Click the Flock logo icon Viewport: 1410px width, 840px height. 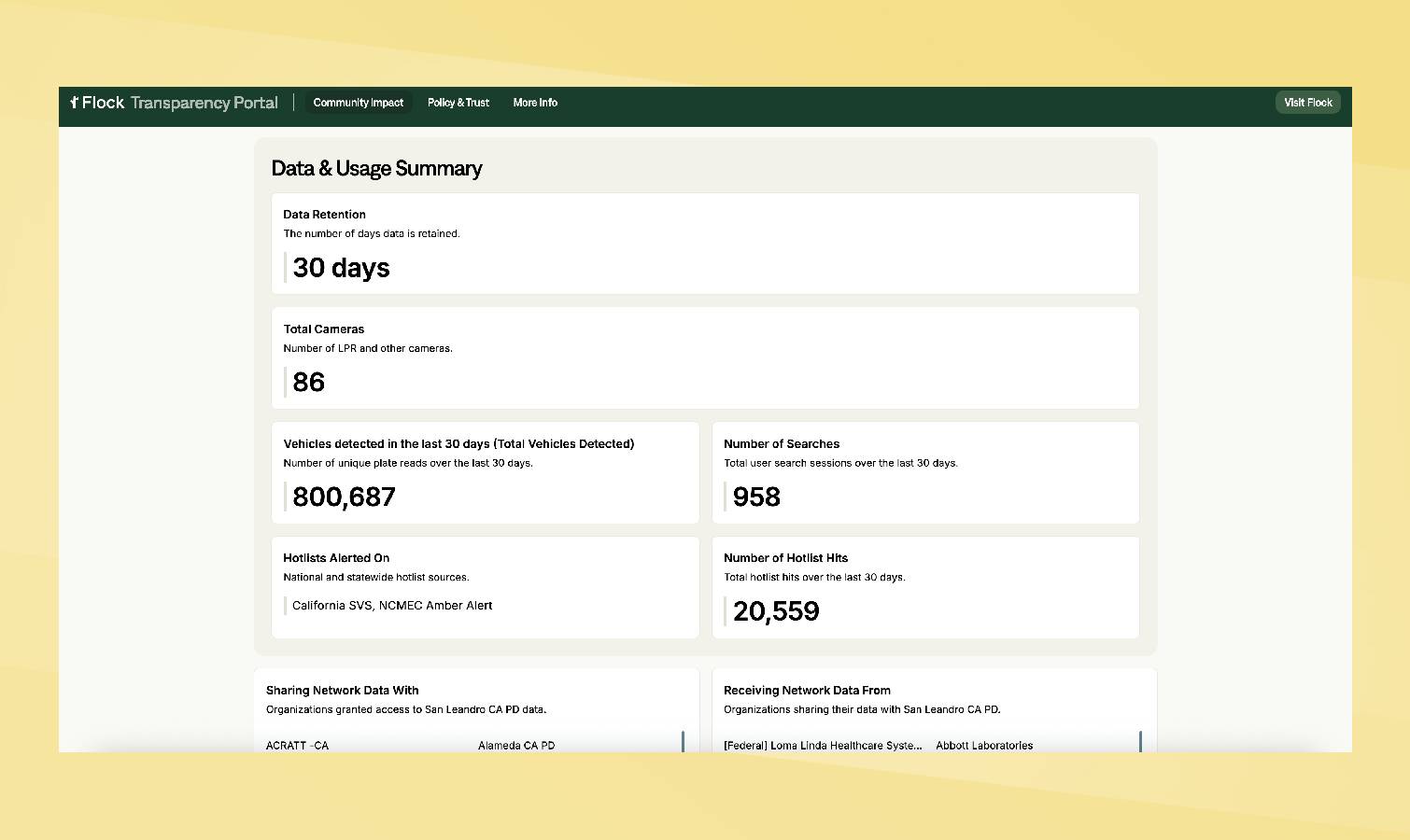75,103
